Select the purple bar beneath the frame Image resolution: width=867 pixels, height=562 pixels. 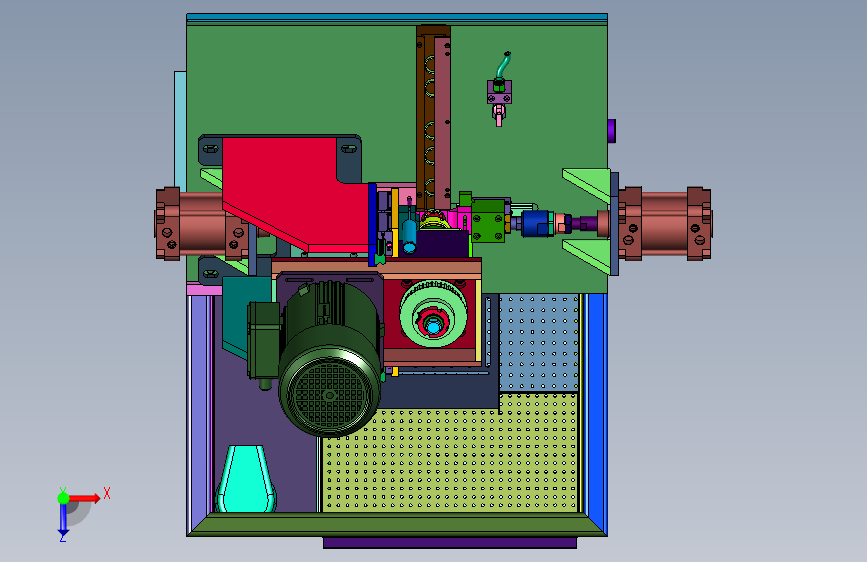point(450,543)
